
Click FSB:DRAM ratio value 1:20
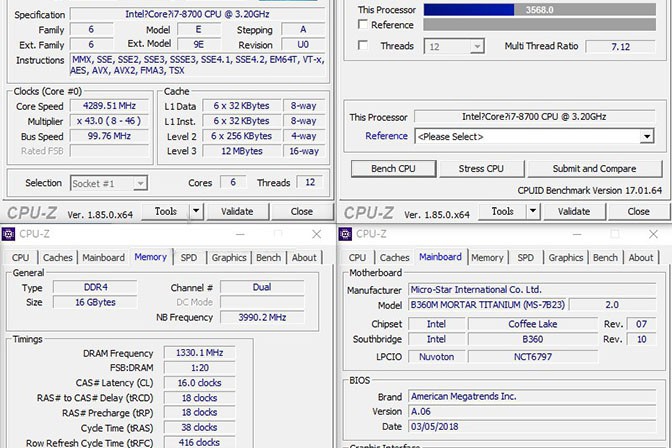(x=199, y=368)
